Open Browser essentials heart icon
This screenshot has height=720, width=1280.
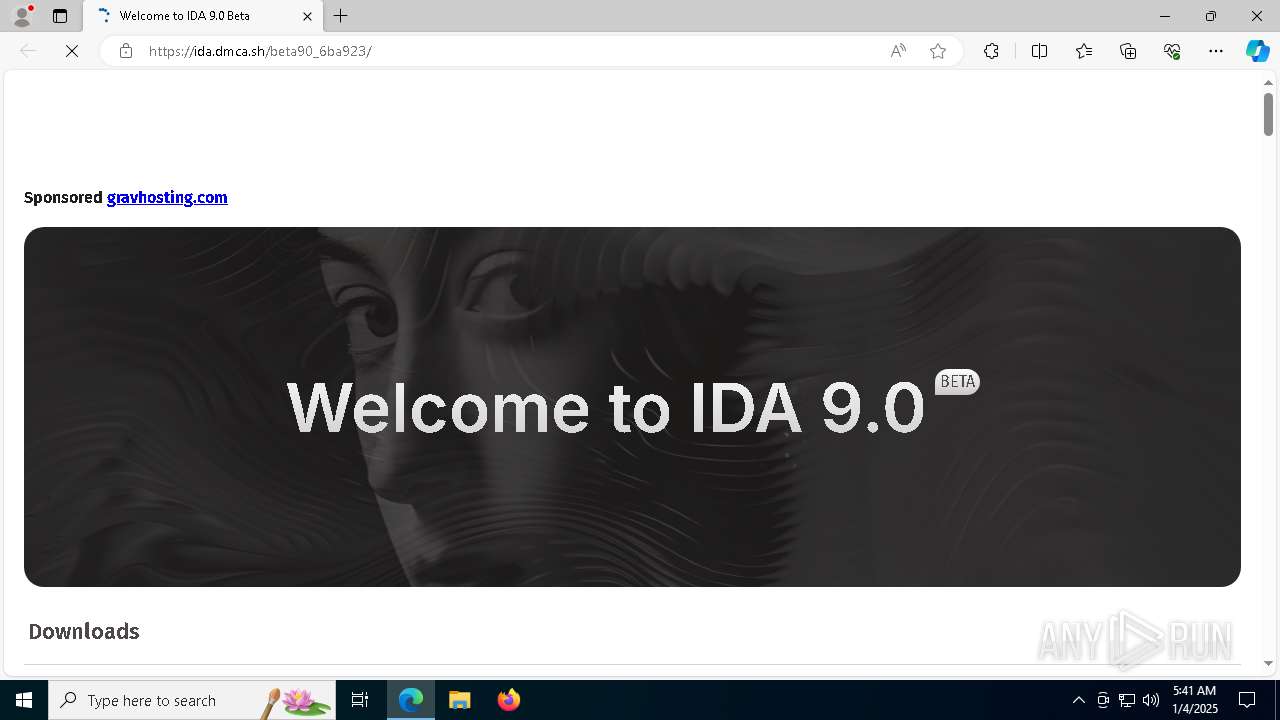click(x=1172, y=51)
